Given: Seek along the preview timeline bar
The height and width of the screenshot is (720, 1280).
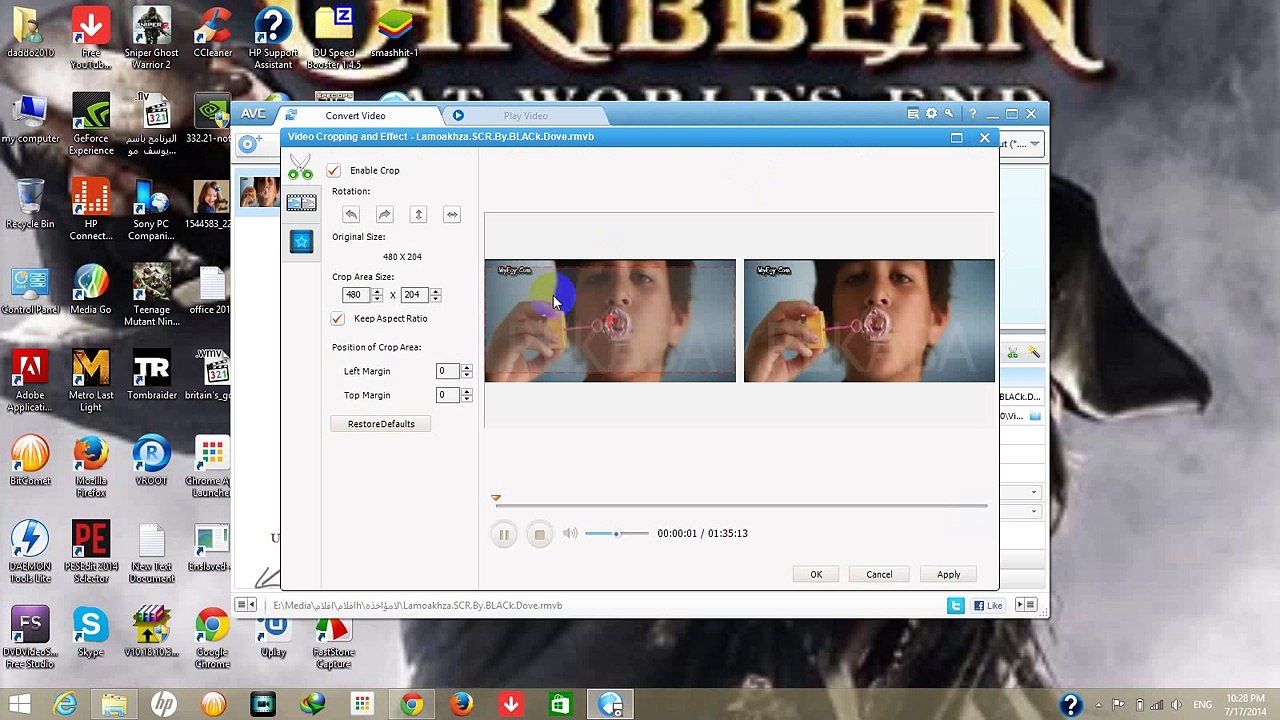Looking at the screenshot, I should [741, 506].
